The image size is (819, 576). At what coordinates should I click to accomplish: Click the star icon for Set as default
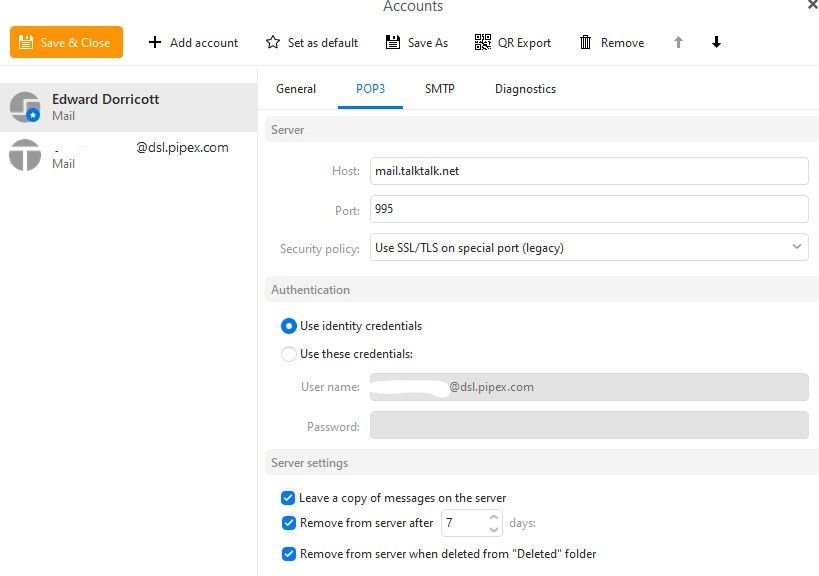tap(273, 42)
